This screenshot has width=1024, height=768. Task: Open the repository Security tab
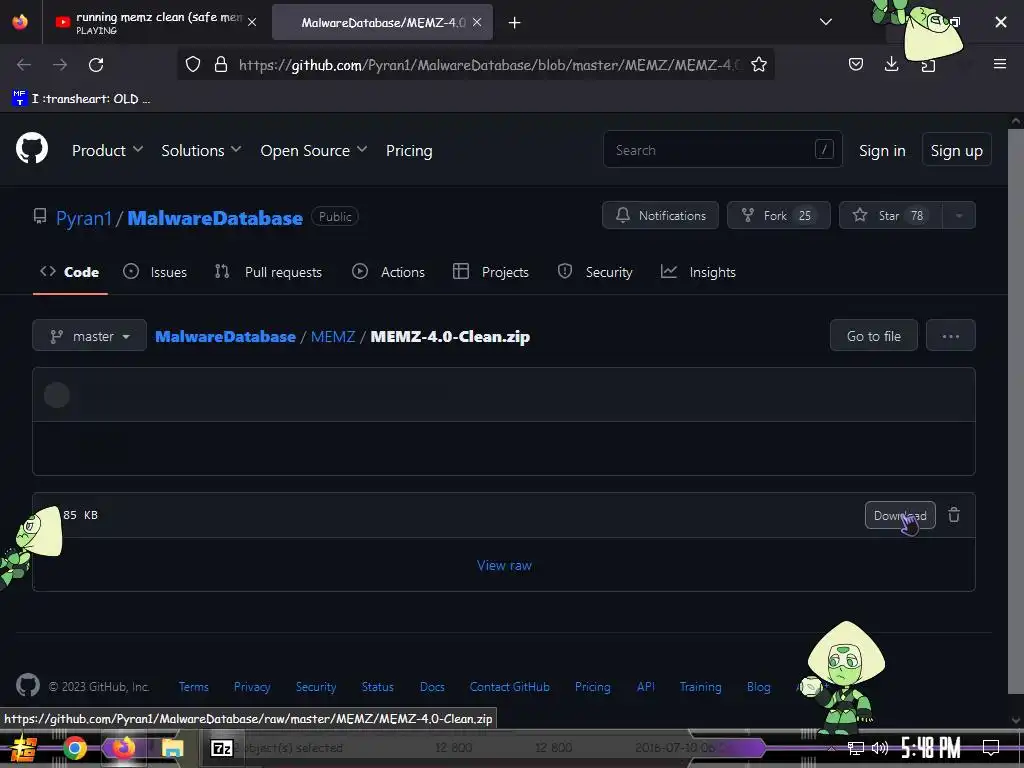(595, 272)
